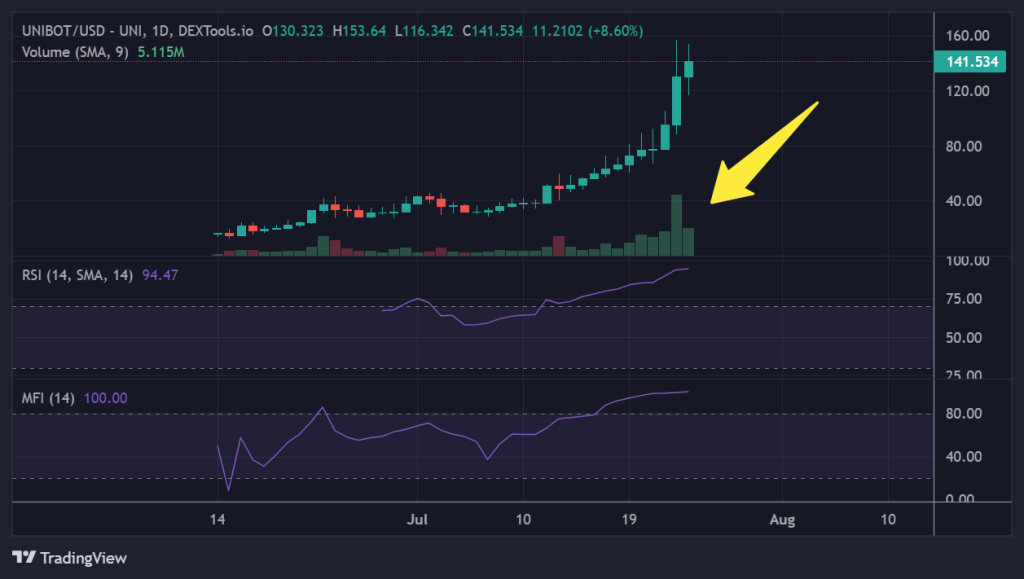1024x579 pixels.
Task: Click the 120.00 price axis label
Action: point(968,91)
